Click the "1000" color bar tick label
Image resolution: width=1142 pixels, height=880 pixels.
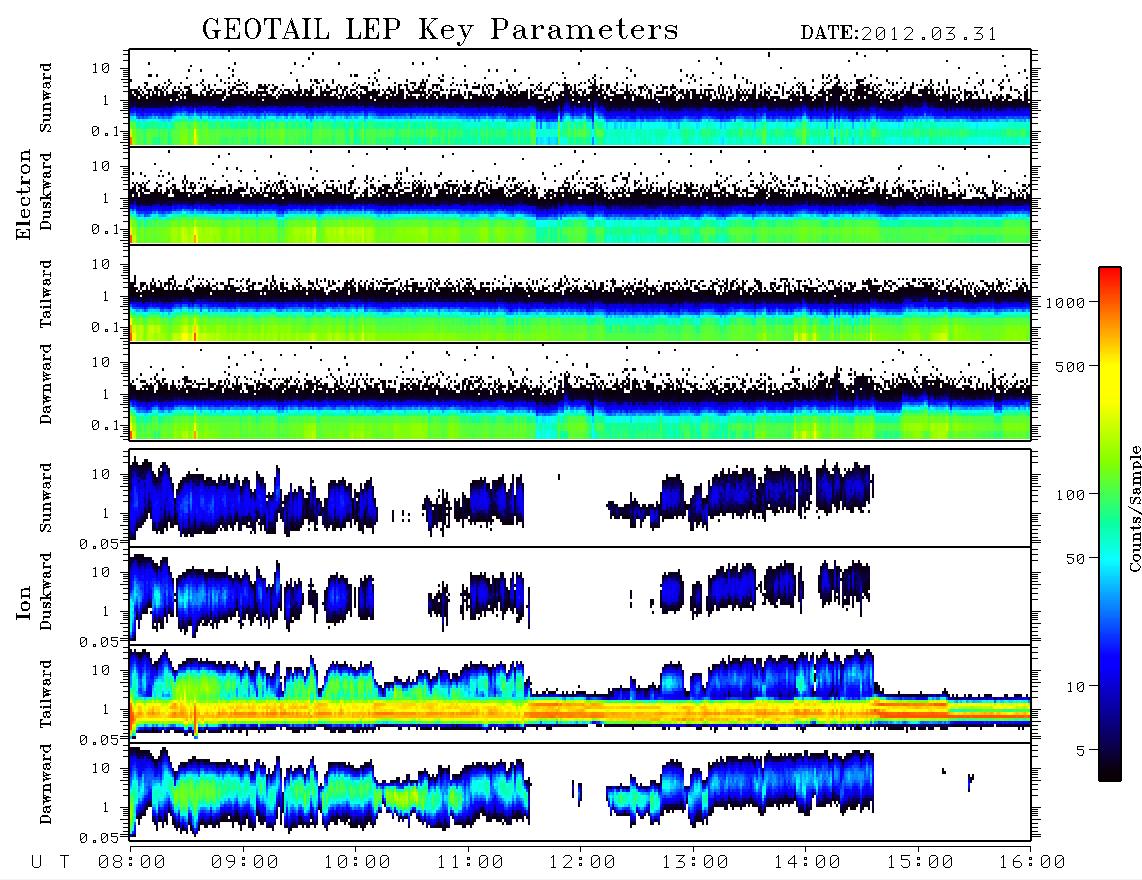coord(1066,303)
